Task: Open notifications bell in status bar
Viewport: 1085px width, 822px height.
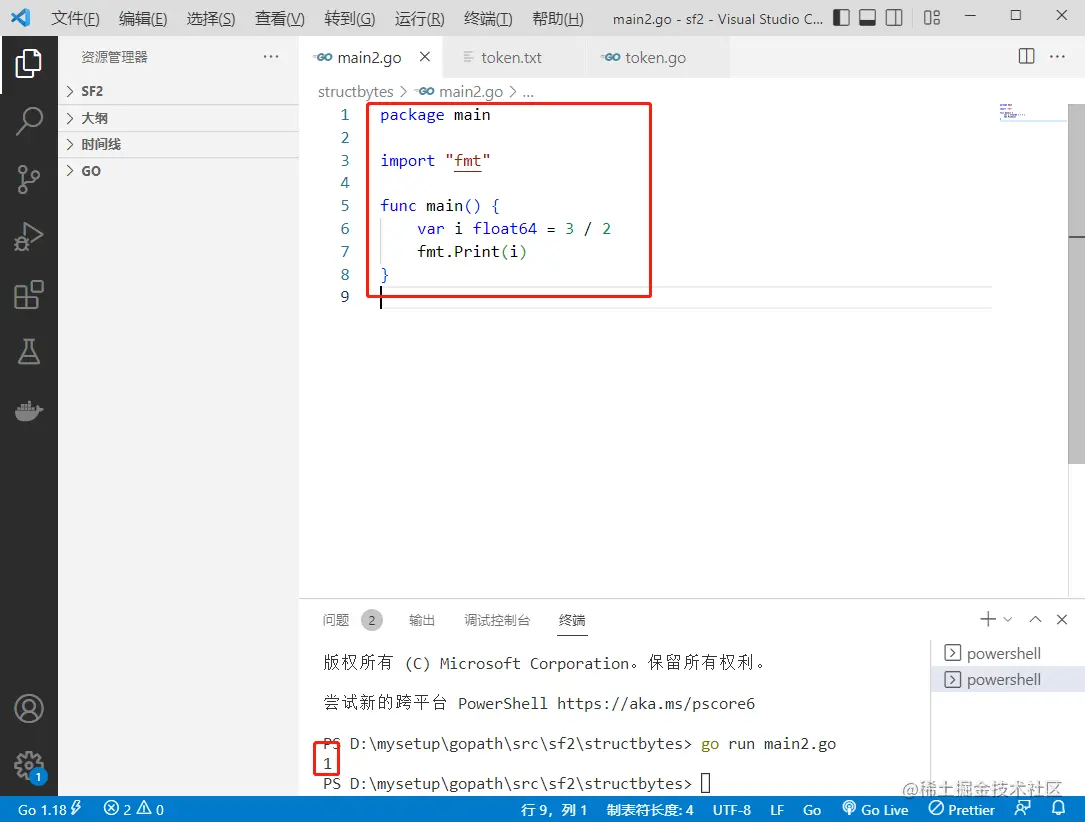Action: pyautogui.click(x=1059, y=808)
